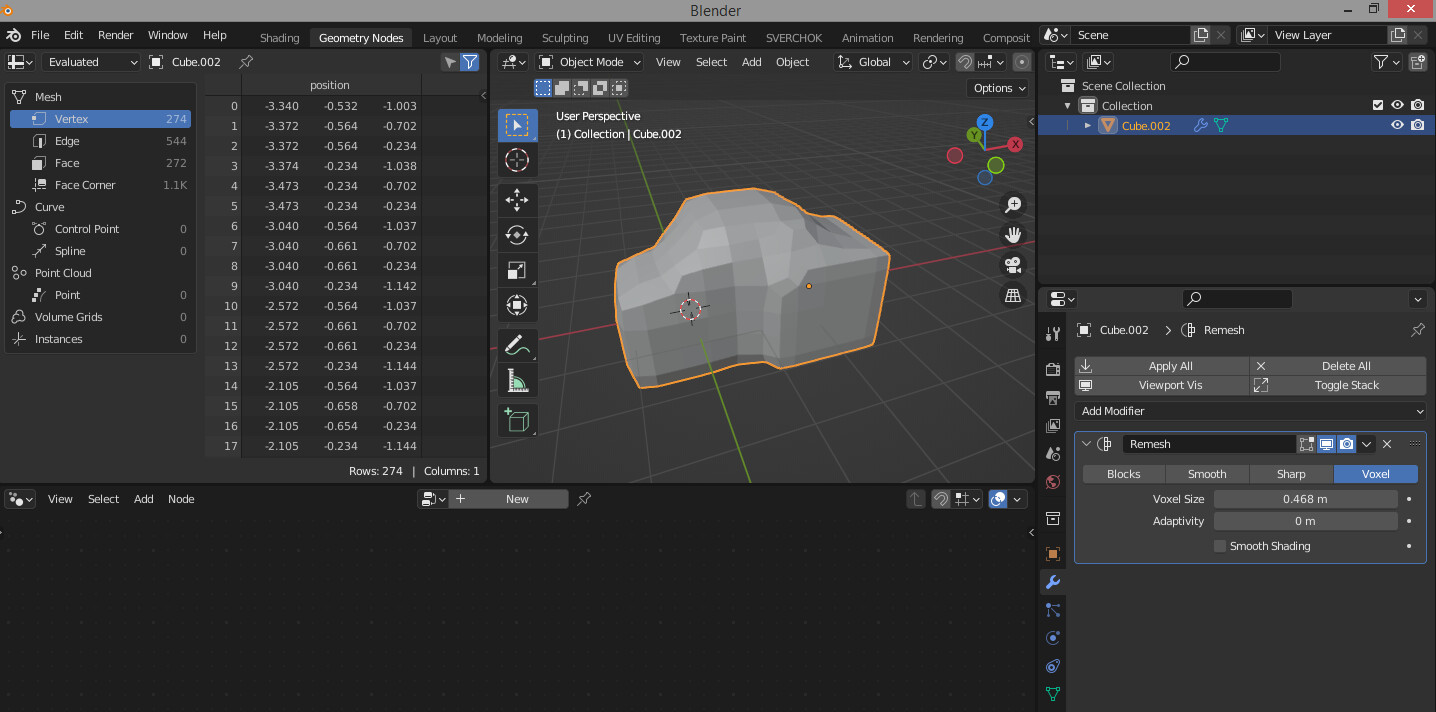Activate the Rotate tool
The width and height of the screenshot is (1436, 712).
[517, 235]
